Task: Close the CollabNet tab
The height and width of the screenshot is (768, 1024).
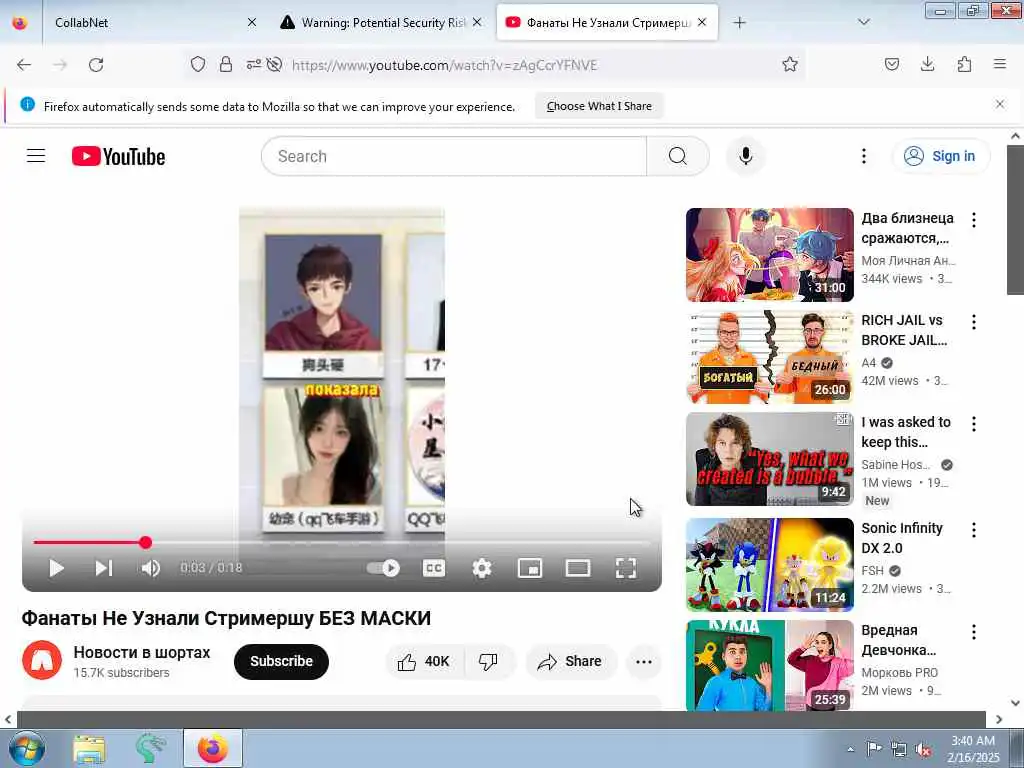Action: coord(252,23)
